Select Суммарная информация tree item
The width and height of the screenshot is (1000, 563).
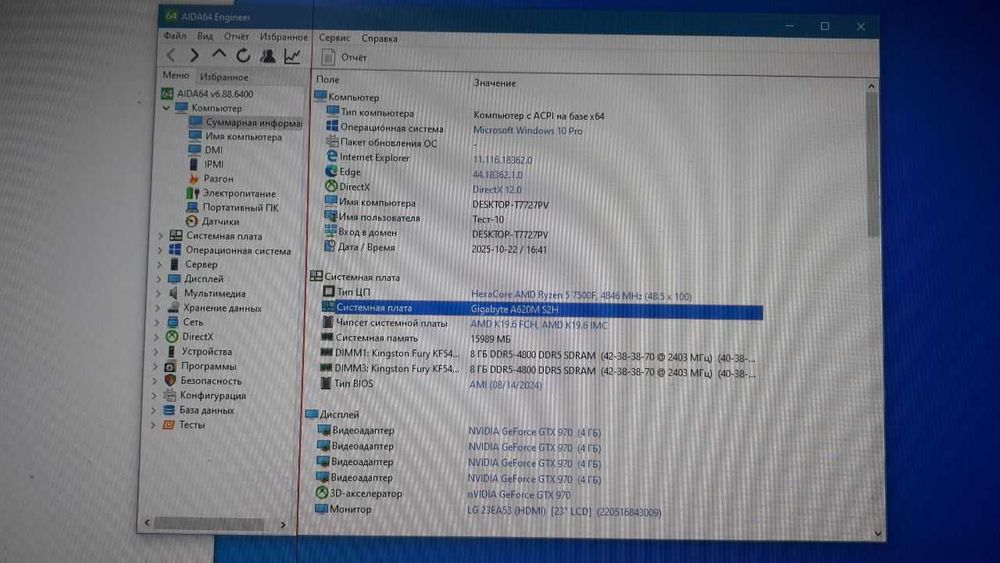coord(253,122)
